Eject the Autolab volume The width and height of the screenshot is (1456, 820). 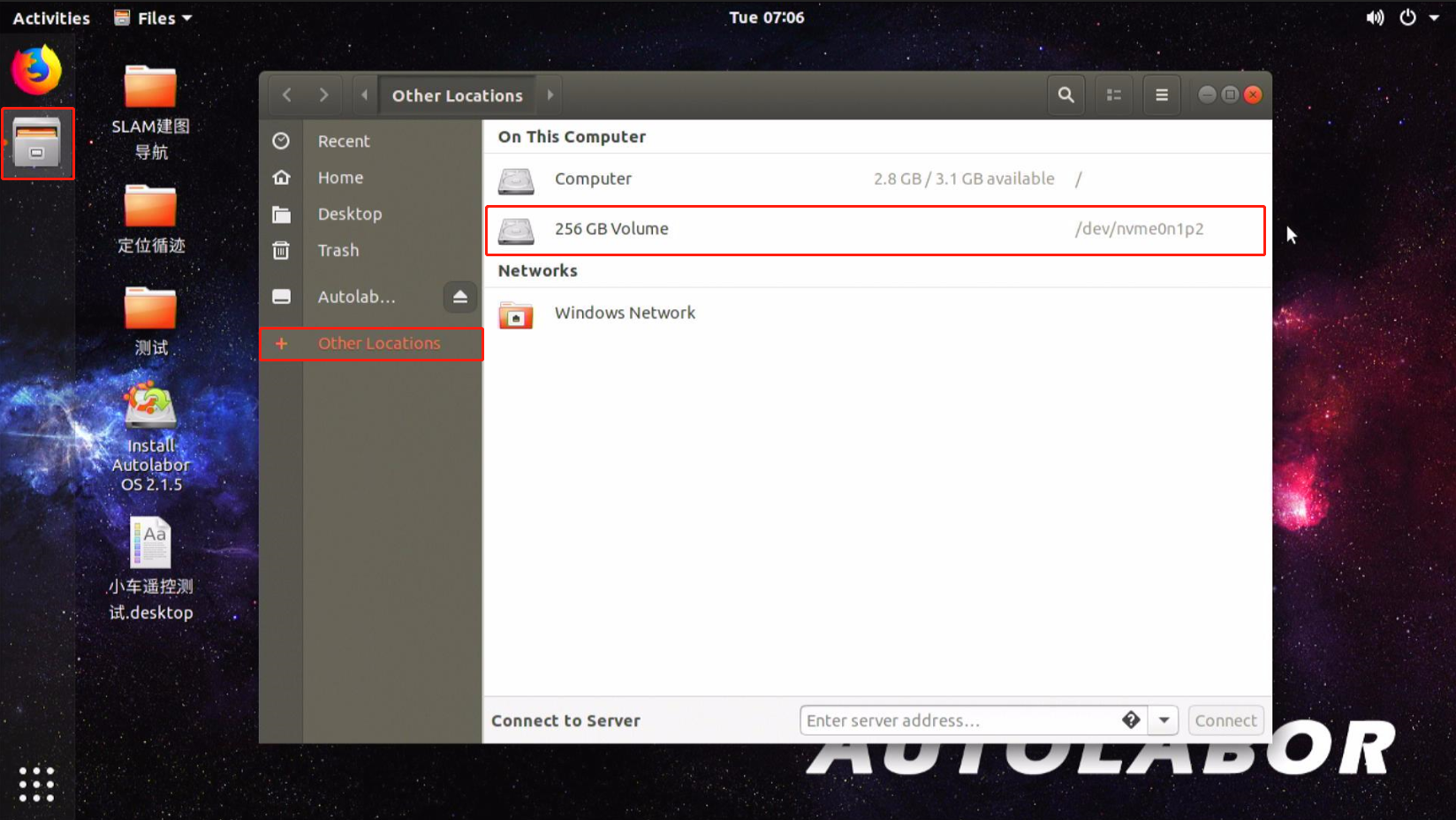tap(459, 297)
